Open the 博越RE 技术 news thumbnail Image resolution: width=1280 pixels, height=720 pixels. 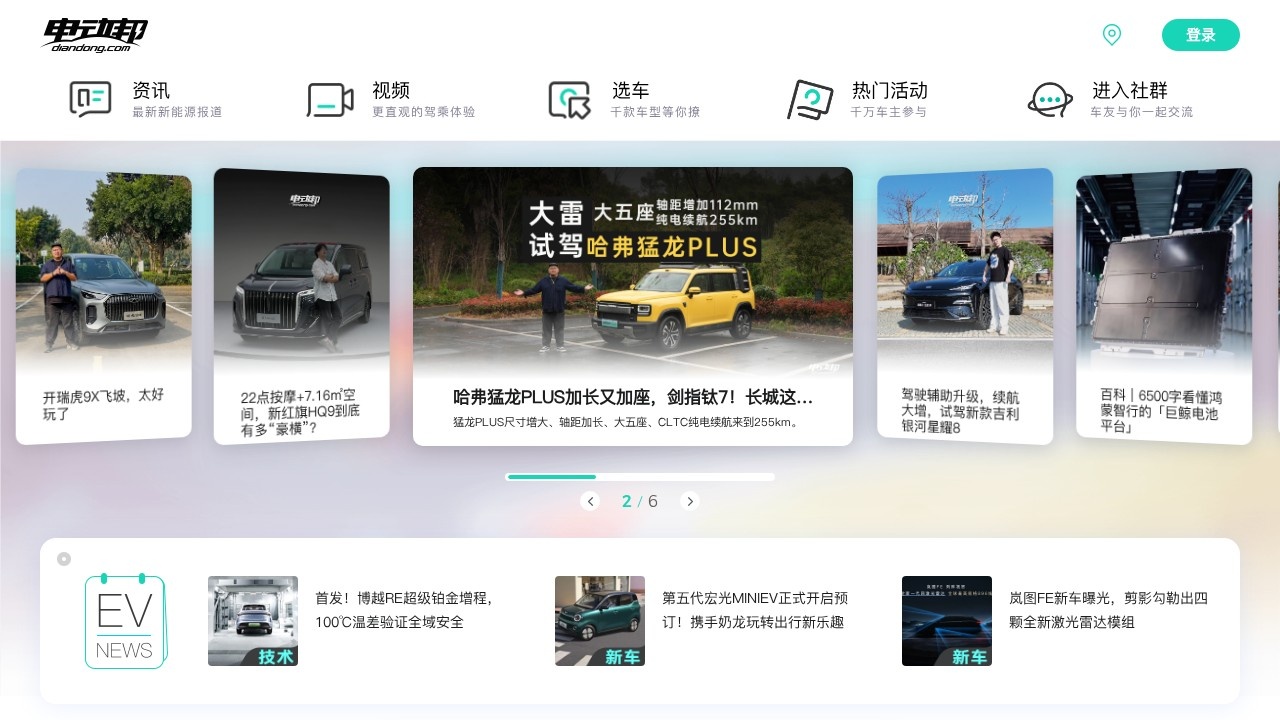[253, 621]
